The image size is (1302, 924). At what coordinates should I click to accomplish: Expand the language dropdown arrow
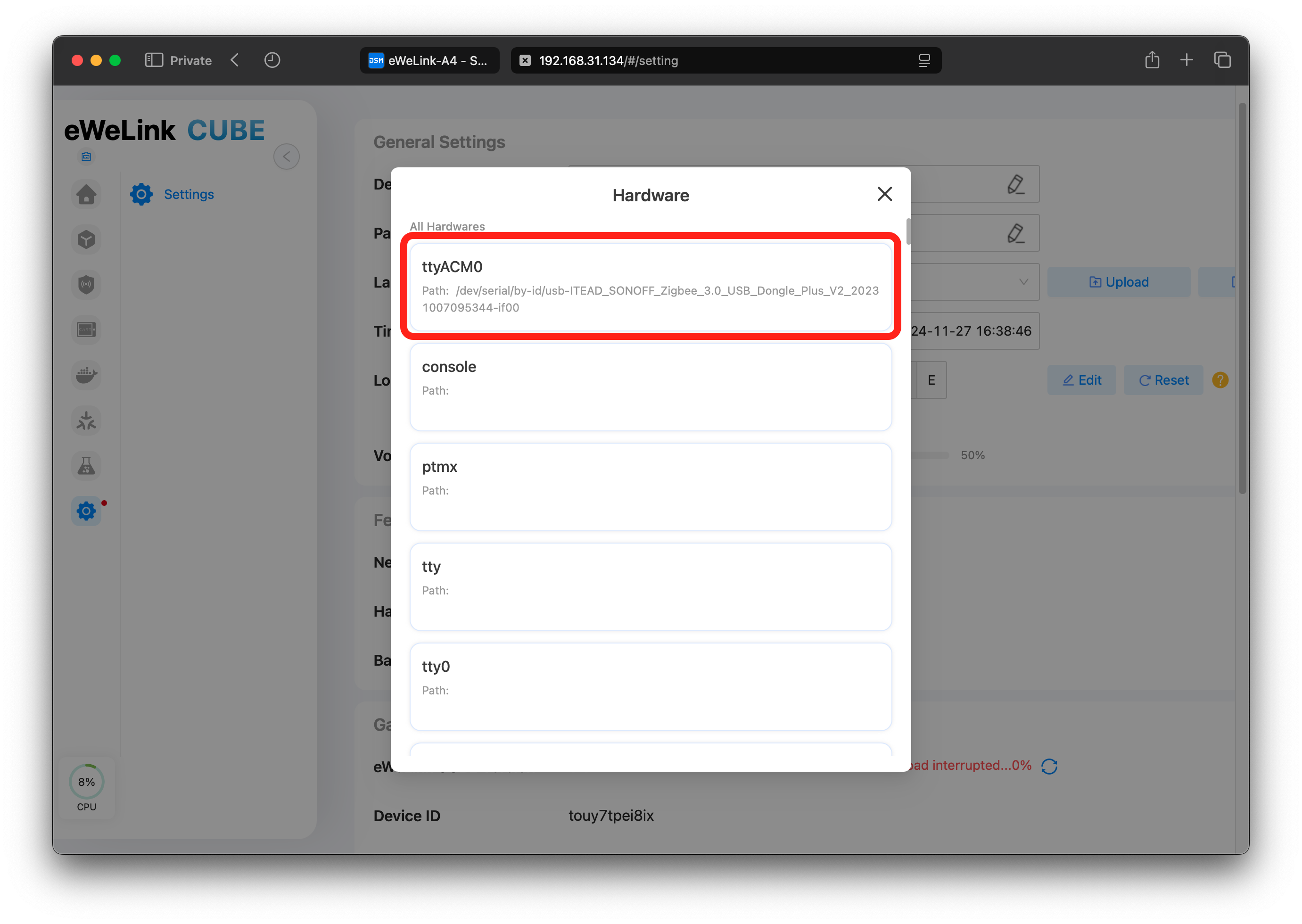tap(1023, 281)
